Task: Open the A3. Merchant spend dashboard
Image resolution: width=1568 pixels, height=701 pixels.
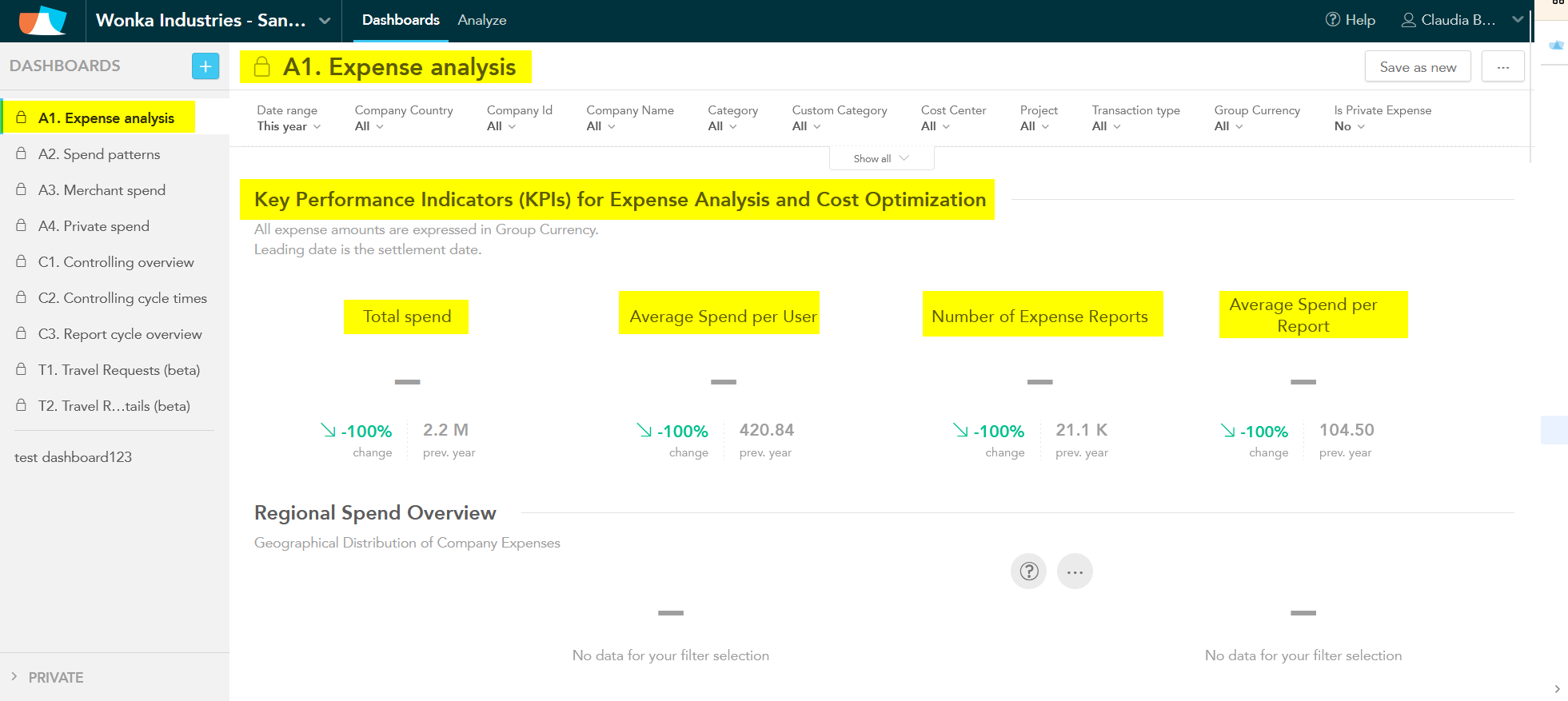Action: pyautogui.click(x=114, y=190)
